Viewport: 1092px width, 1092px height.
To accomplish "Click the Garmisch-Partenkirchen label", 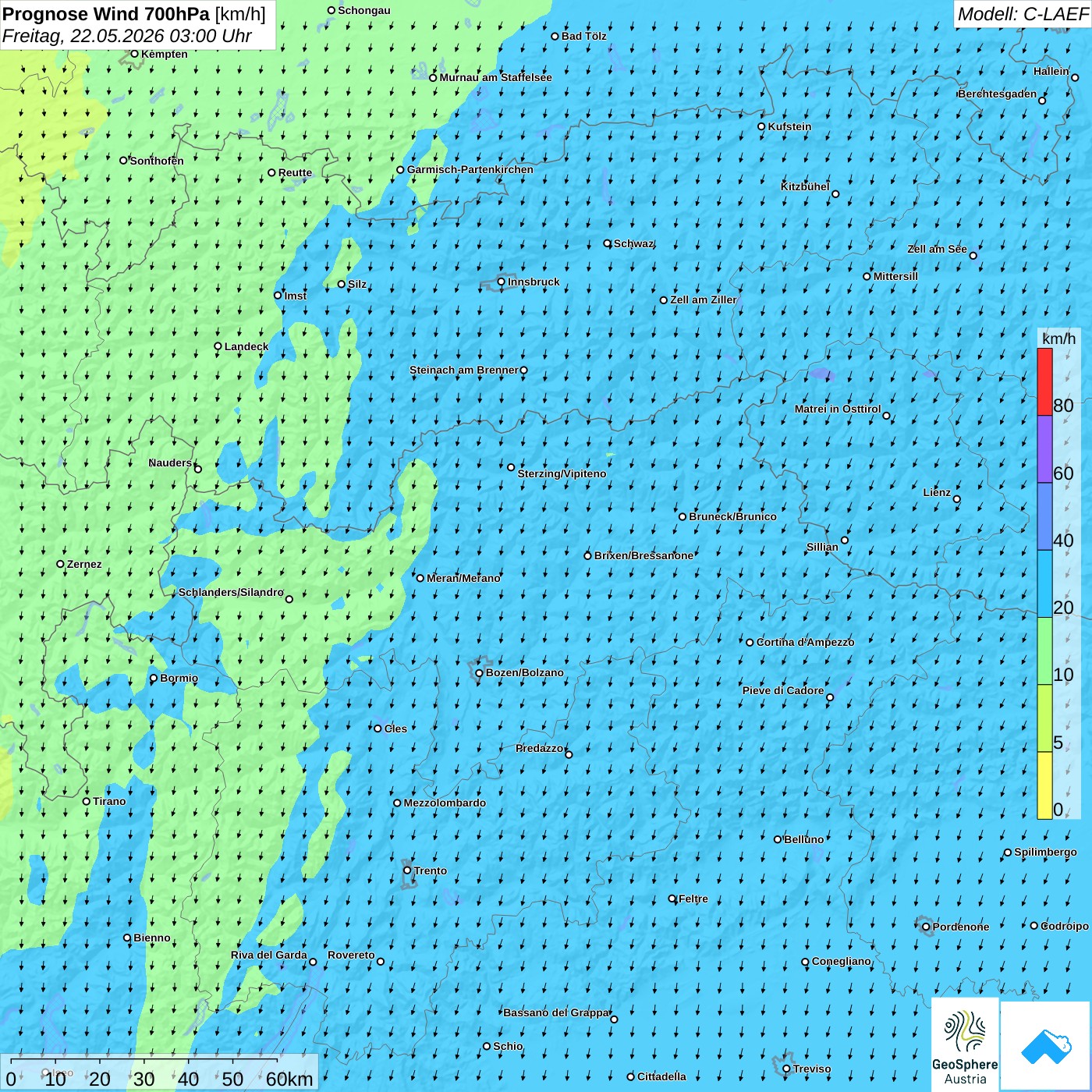I will 470,169.
